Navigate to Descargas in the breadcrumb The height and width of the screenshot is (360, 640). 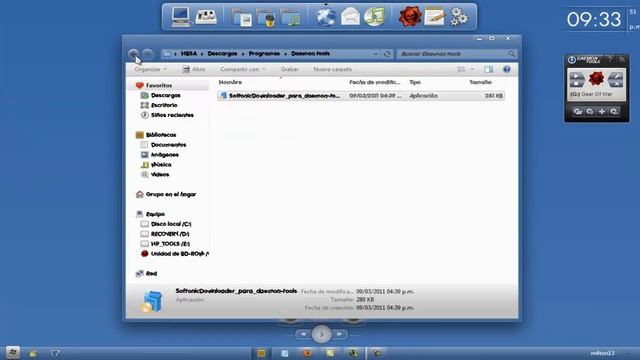(222, 53)
